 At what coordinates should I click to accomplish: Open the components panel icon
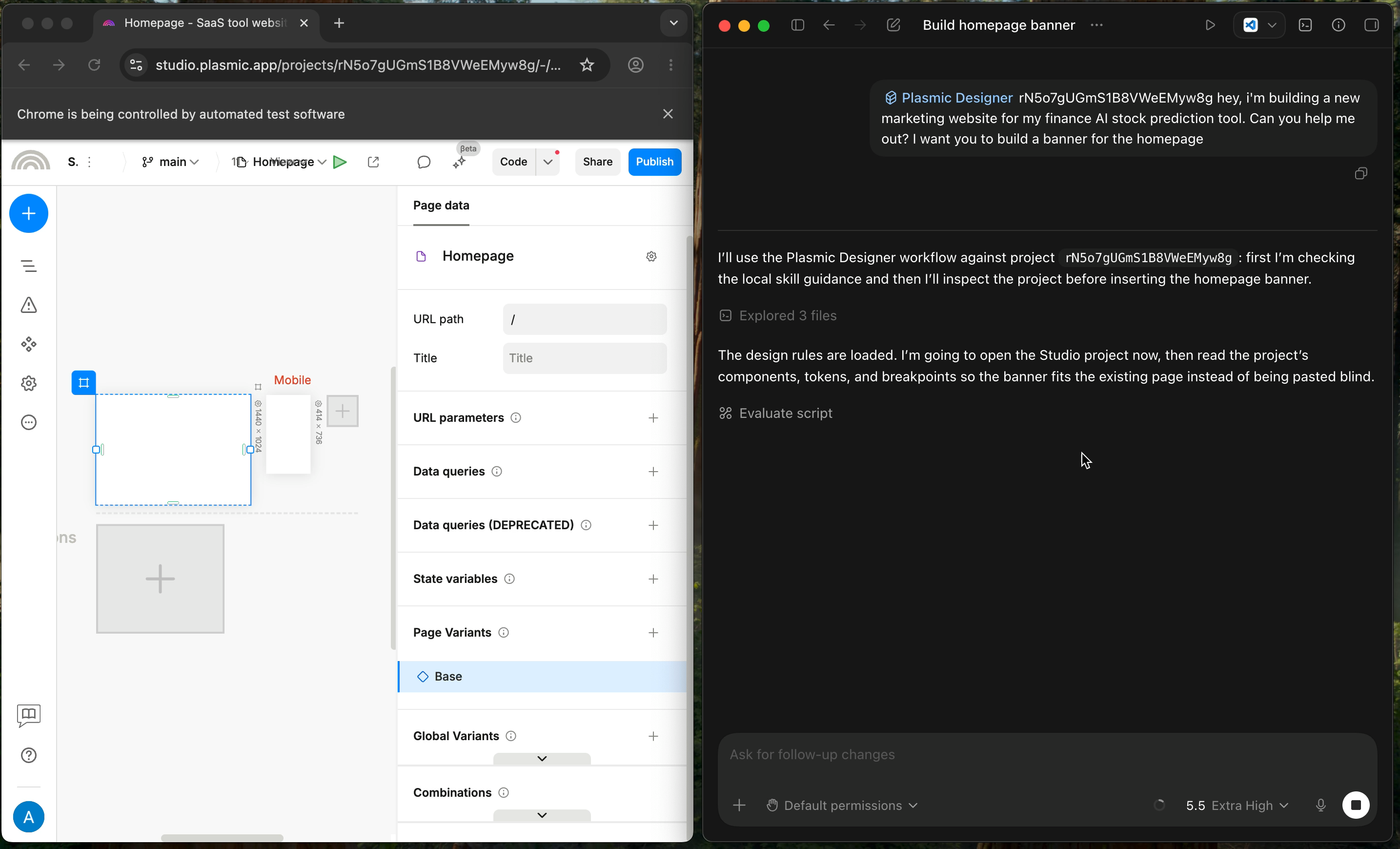pos(28,344)
